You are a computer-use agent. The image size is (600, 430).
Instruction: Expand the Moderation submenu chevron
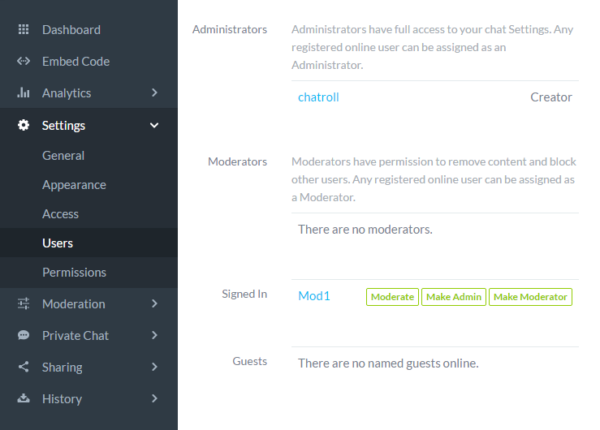[154, 304]
